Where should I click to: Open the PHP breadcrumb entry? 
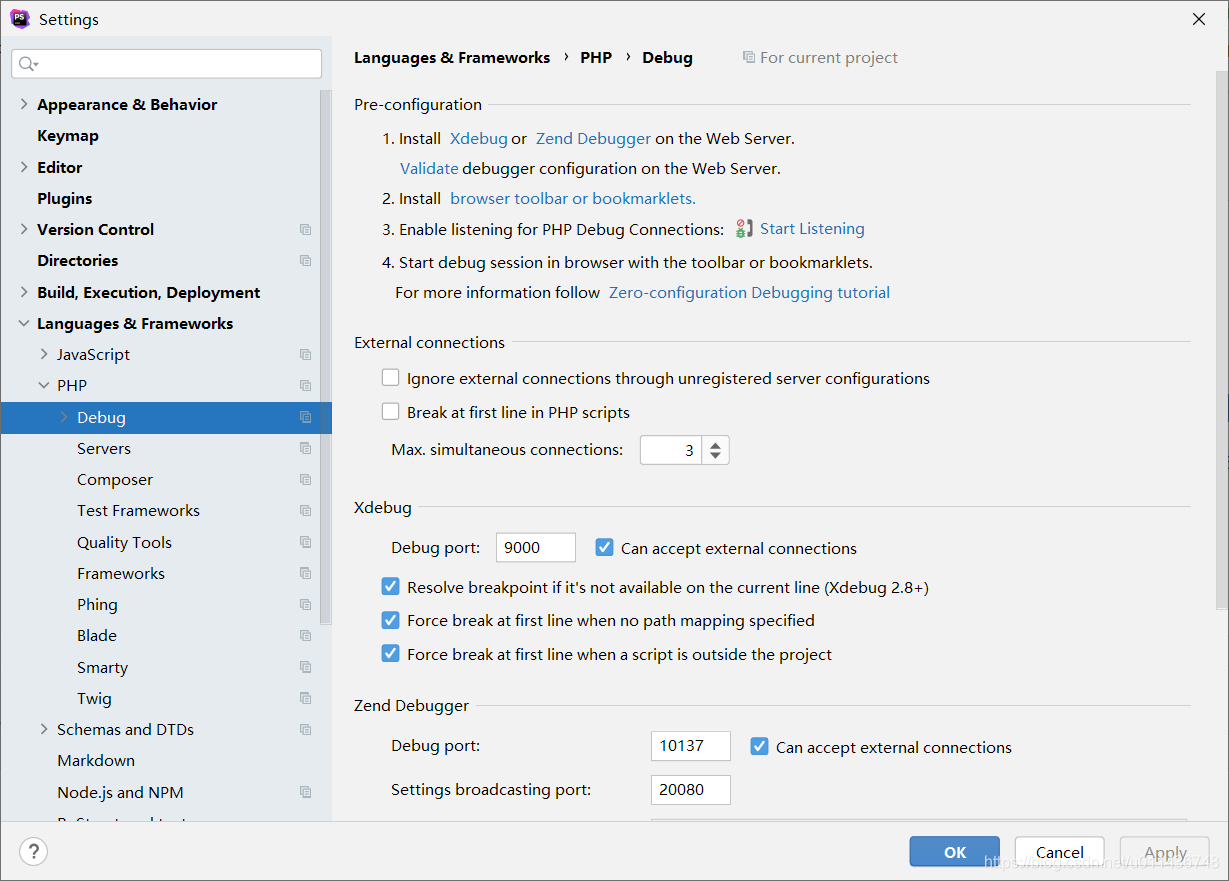pyautogui.click(x=596, y=57)
